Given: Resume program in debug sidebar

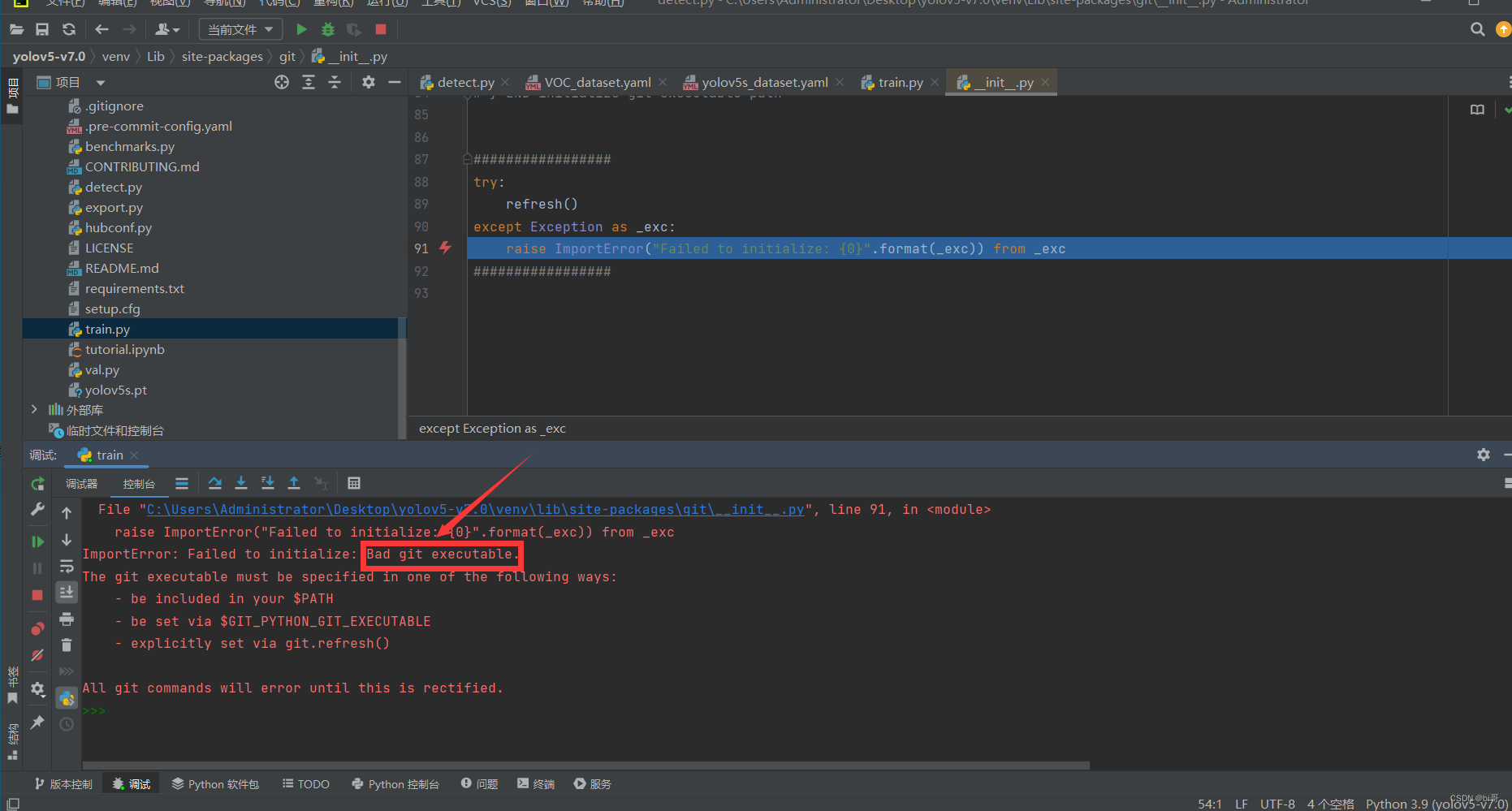Looking at the screenshot, I should coord(37,541).
